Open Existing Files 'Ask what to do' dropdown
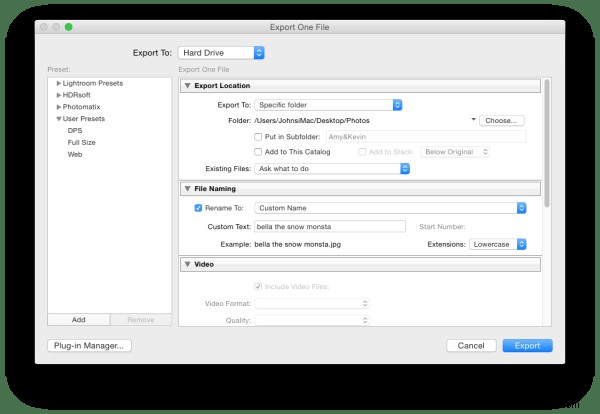The width and height of the screenshot is (600, 414). (333, 168)
